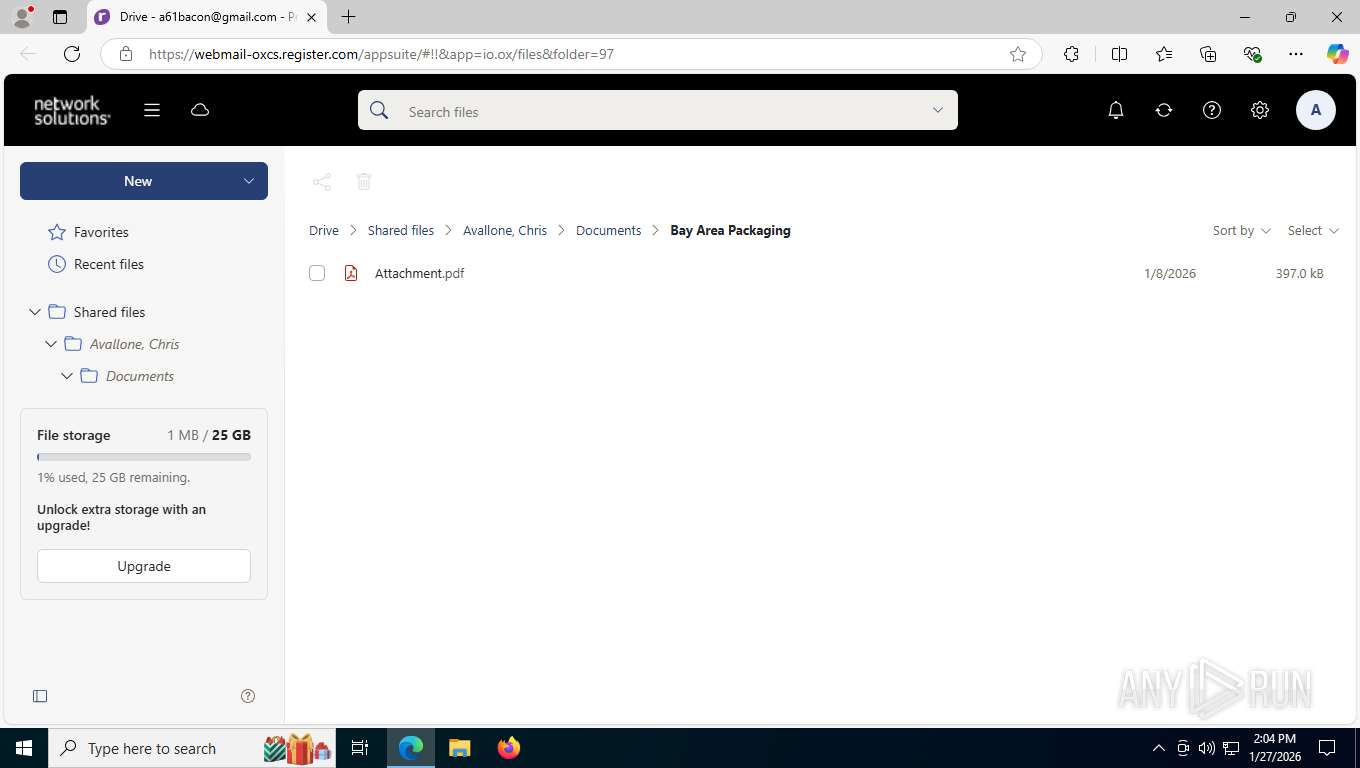Click the search magnifier icon

coord(379,111)
